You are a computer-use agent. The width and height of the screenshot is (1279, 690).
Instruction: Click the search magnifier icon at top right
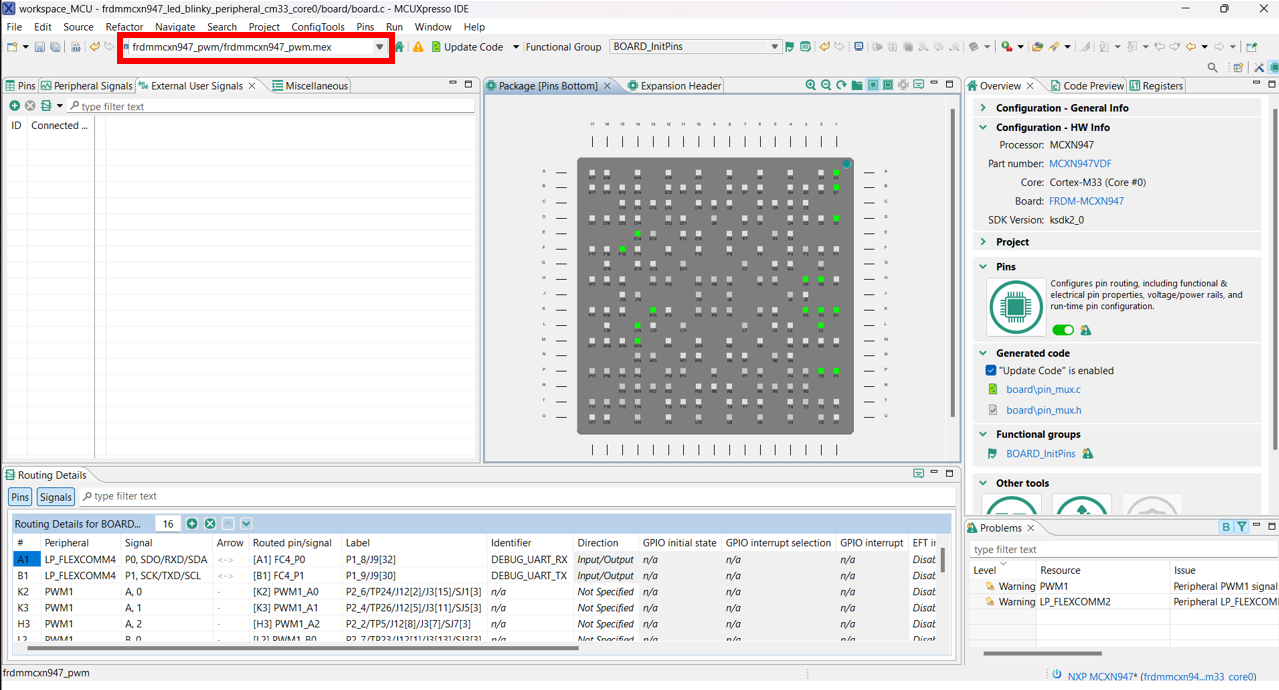(x=1212, y=68)
